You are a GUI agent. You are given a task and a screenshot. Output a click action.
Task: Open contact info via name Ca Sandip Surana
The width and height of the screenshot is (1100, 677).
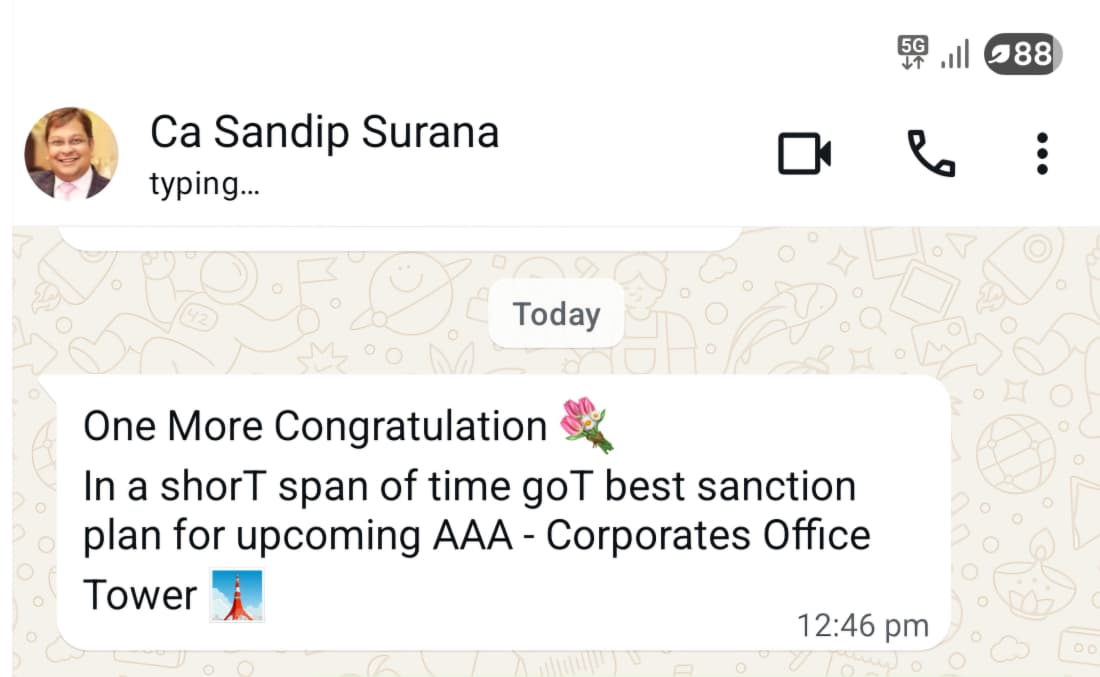pyautogui.click(x=323, y=132)
